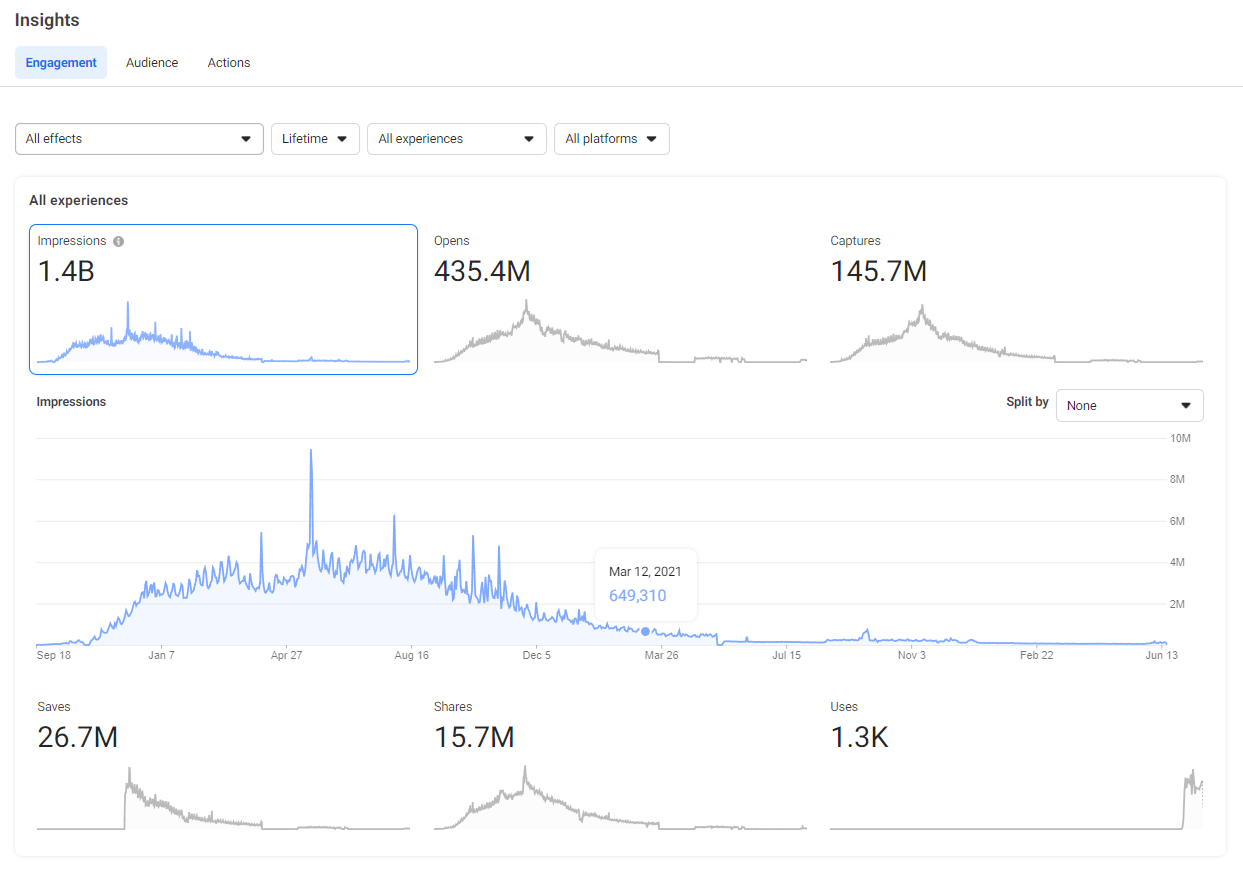This screenshot has width=1243, height=881.
Task: Select the Saves metric card
Action: [x=223, y=765]
